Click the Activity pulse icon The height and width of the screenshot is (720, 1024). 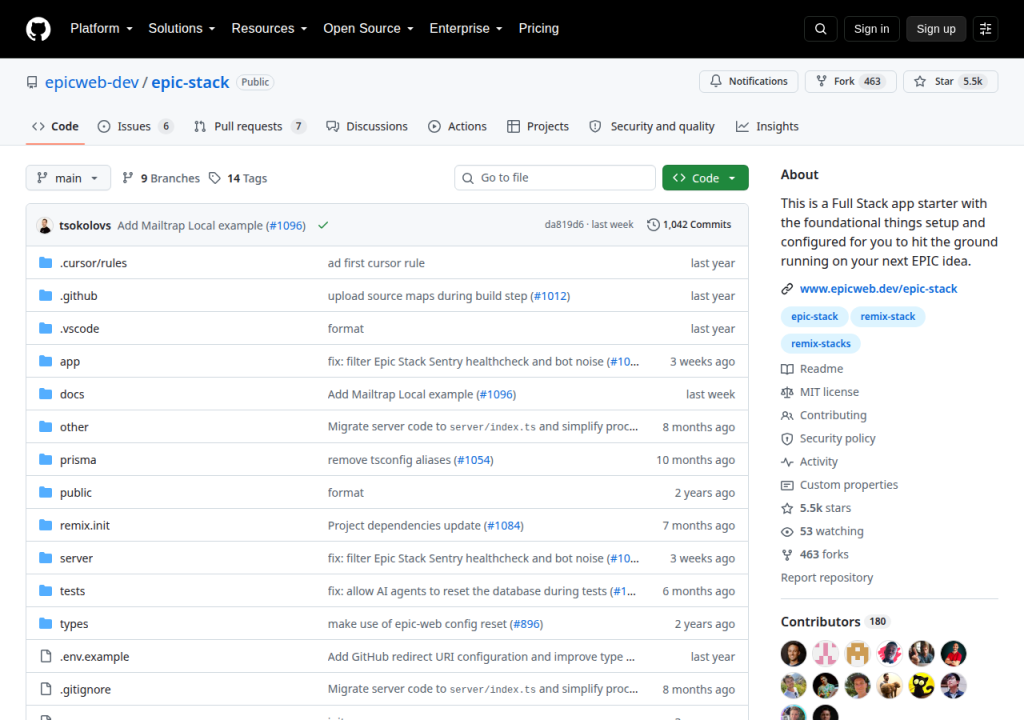coord(787,462)
